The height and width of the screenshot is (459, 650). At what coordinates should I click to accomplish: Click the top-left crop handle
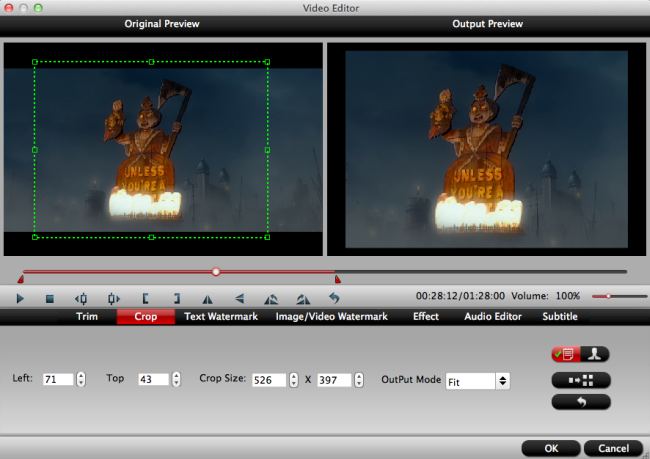tap(35, 62)
